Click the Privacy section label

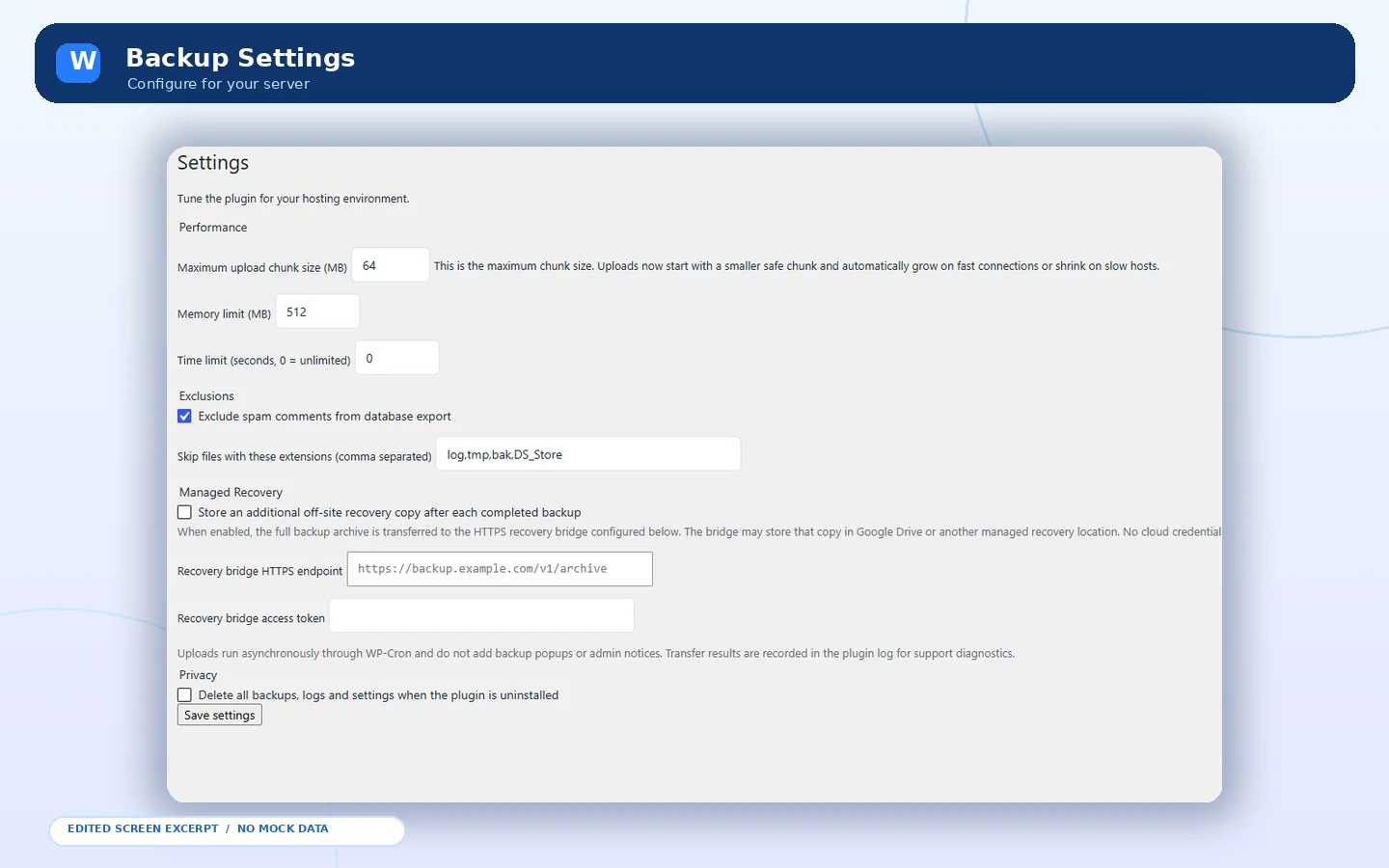(198, 675)
